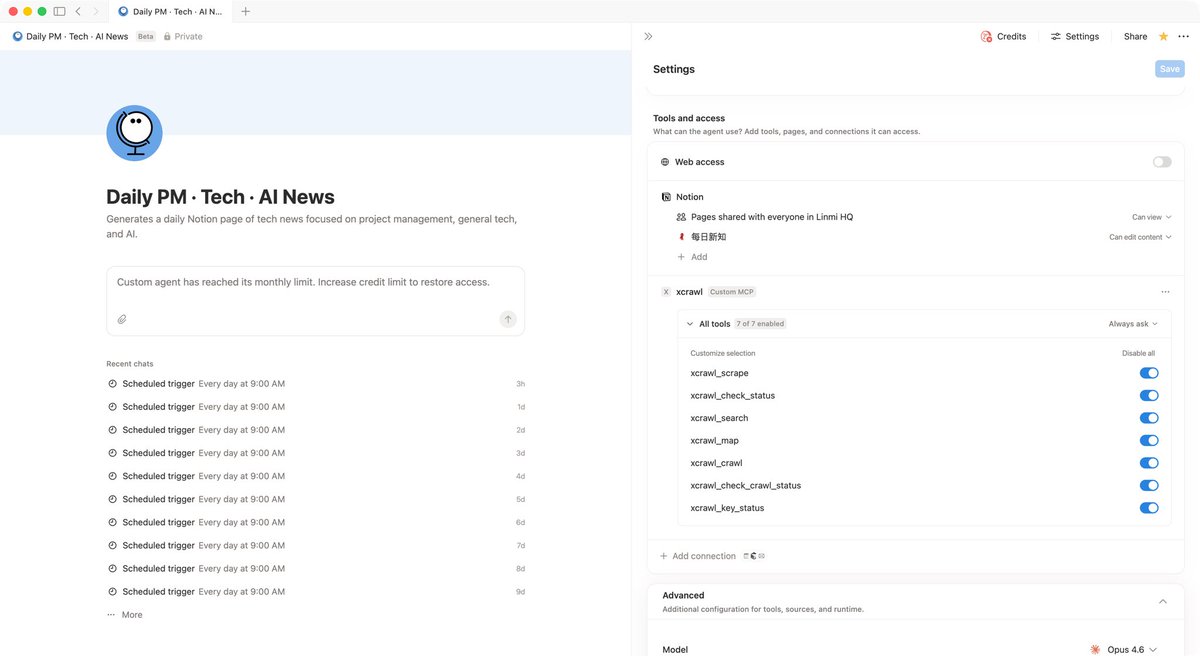1200x656 pixels.
Task: Click page icon in breadcrumb
Action: tap(18, 36)
